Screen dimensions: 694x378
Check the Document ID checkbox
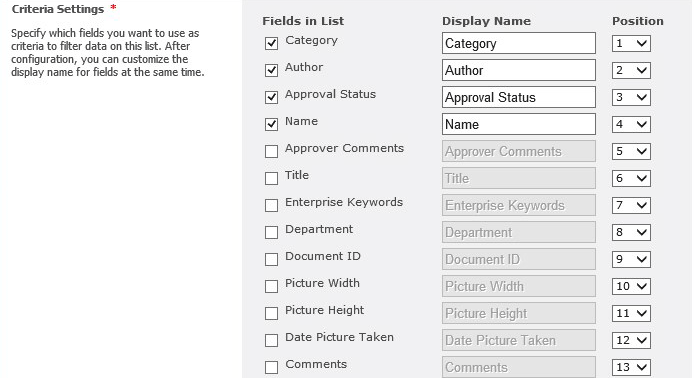271,259
